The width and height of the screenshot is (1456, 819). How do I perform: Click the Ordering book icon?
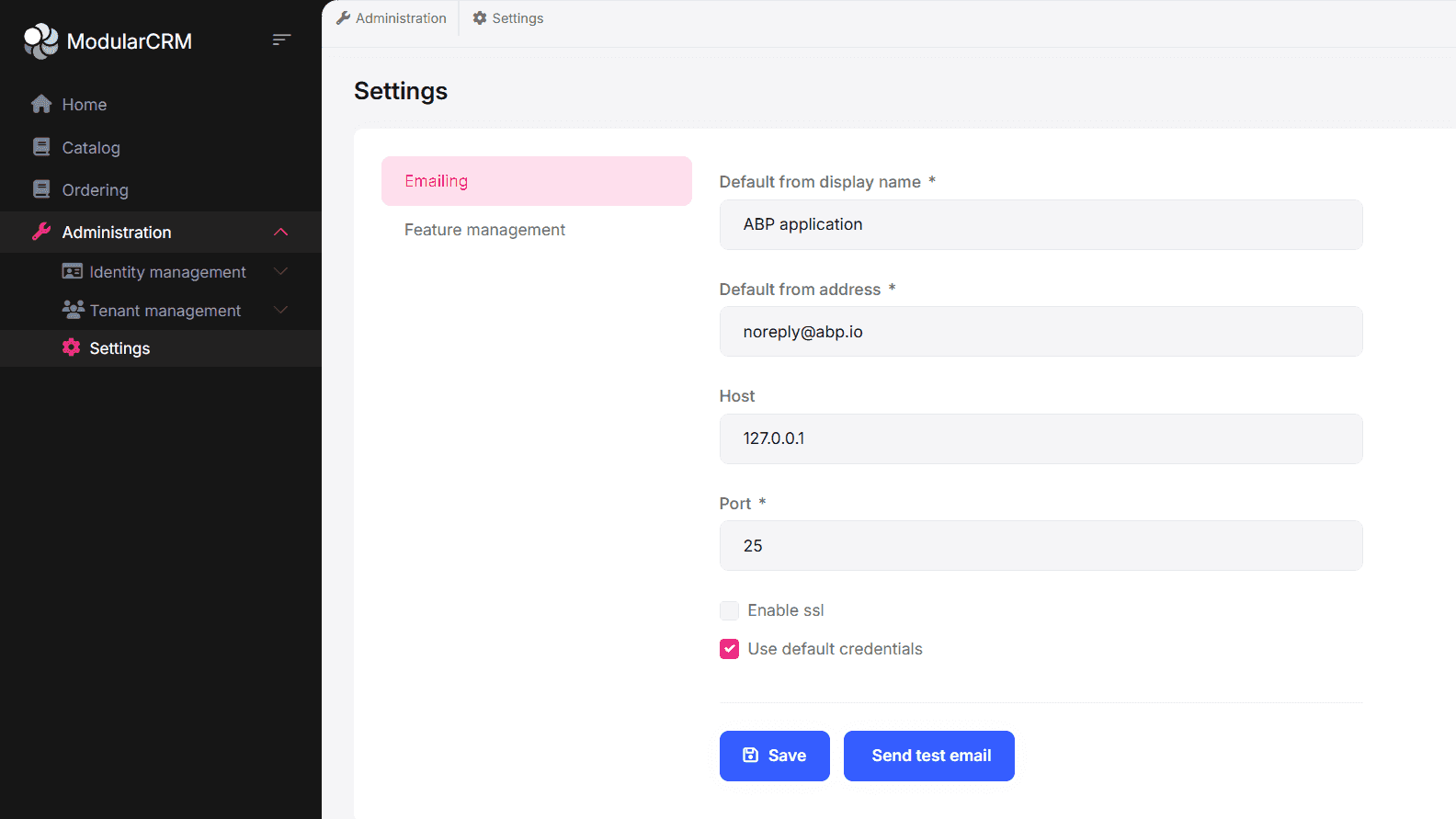click(41, 189)
